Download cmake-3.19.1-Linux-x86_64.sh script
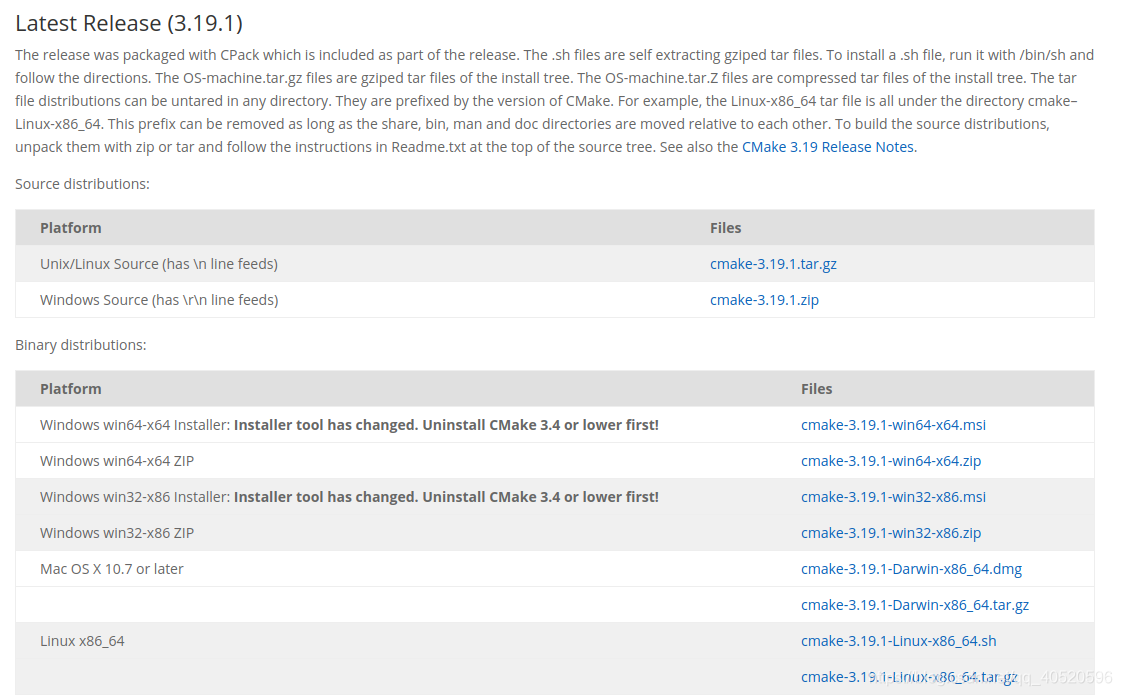 coord(898,641)
